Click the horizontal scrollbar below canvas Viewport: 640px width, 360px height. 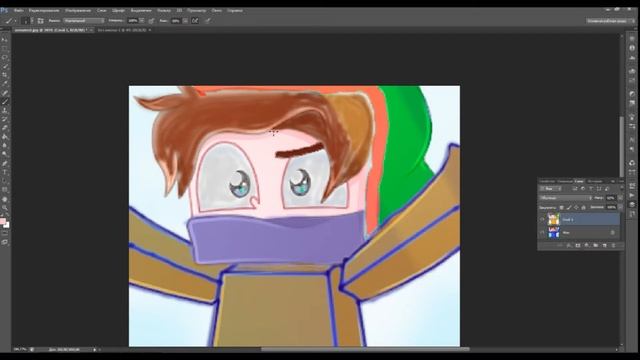[365, 349]
